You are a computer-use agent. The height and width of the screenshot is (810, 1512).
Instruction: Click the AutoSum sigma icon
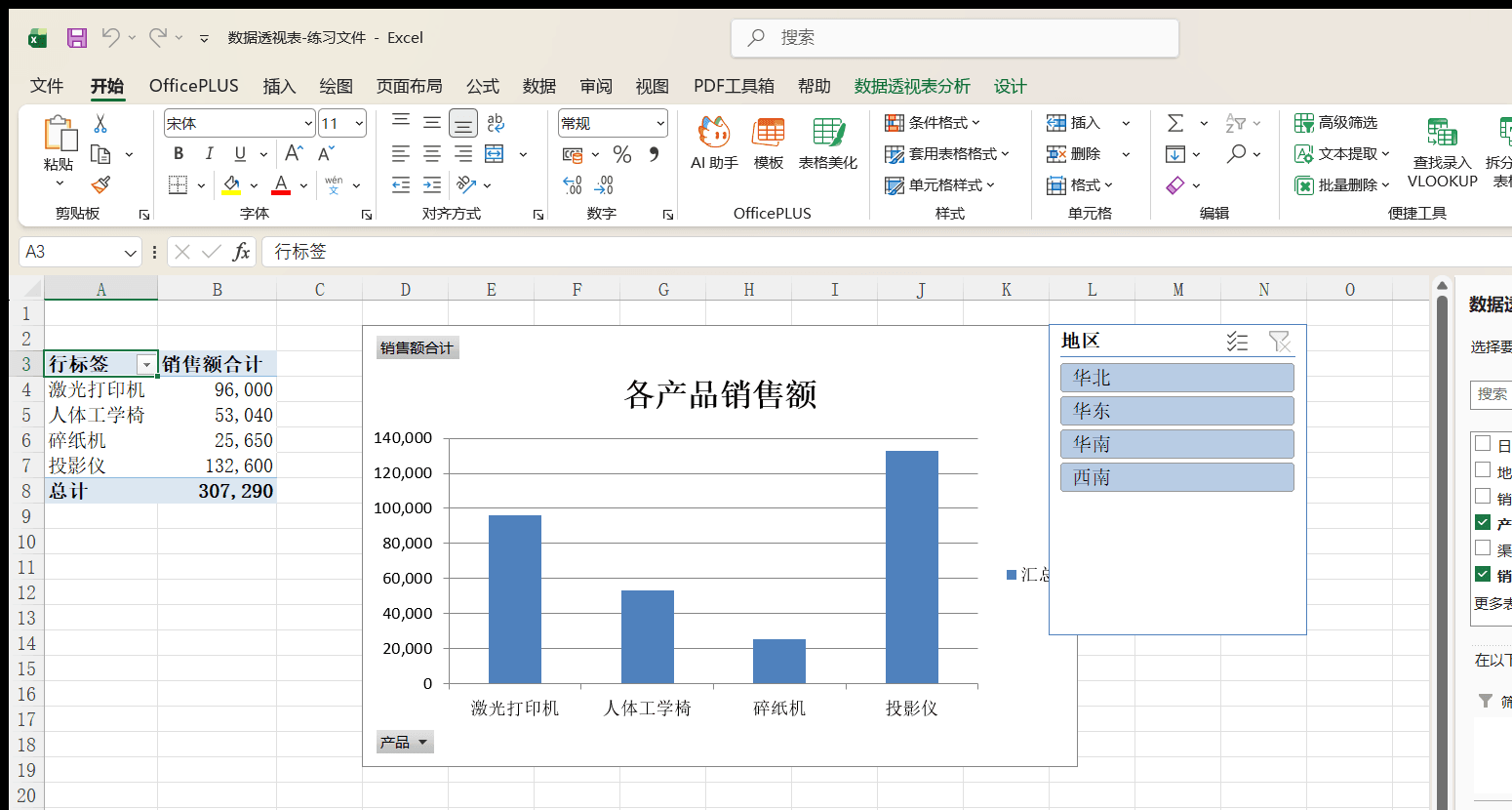pos(1175,123)
